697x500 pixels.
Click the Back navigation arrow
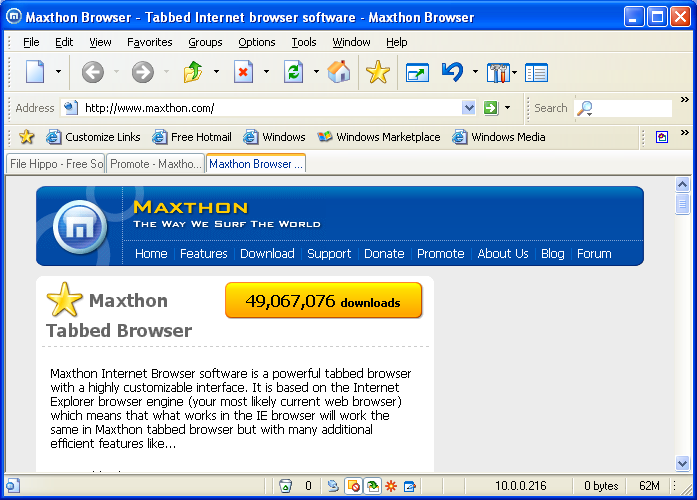tap(92, 72)
